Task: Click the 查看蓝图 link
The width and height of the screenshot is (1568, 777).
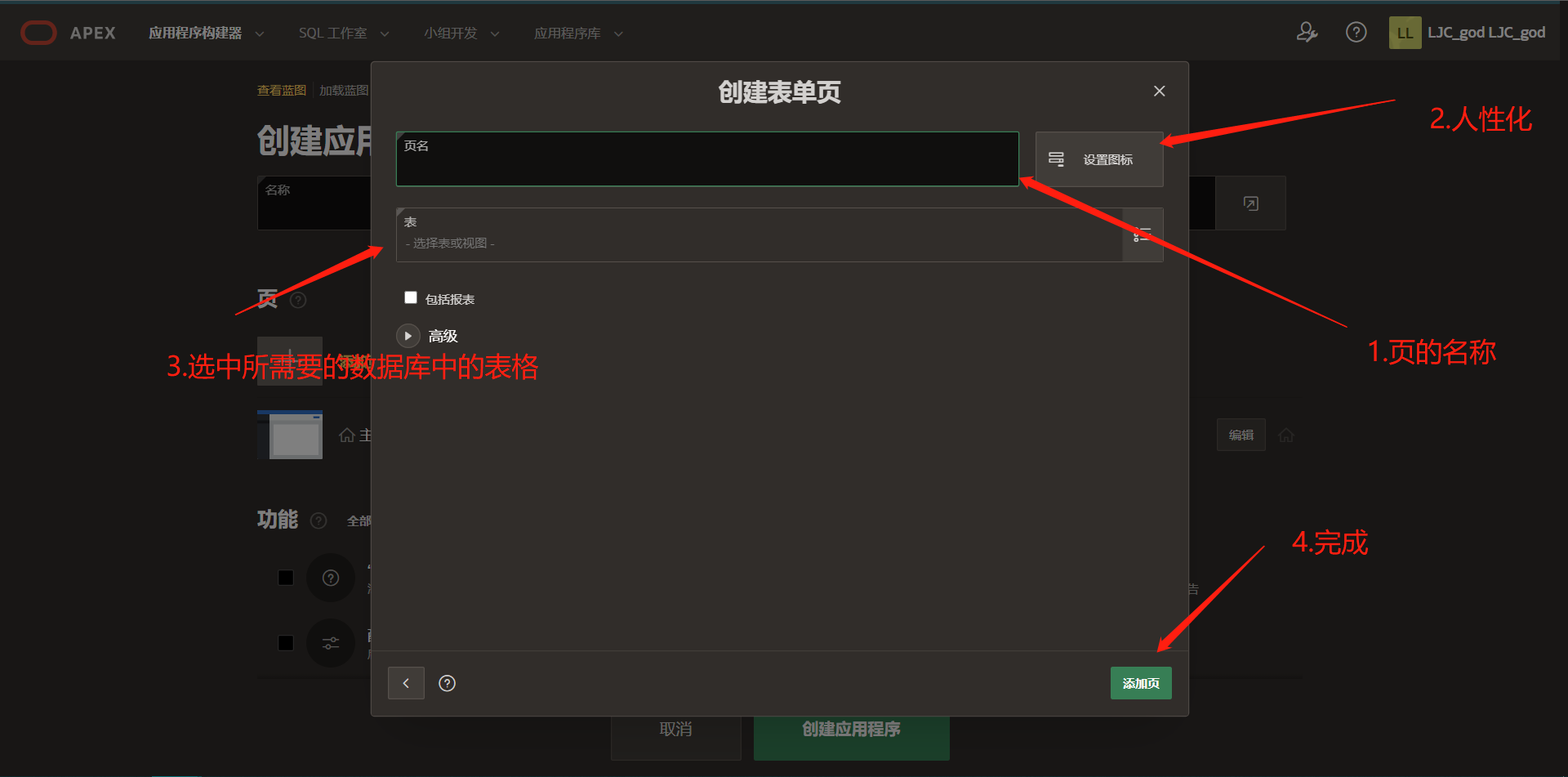Action: coord(282,90)
